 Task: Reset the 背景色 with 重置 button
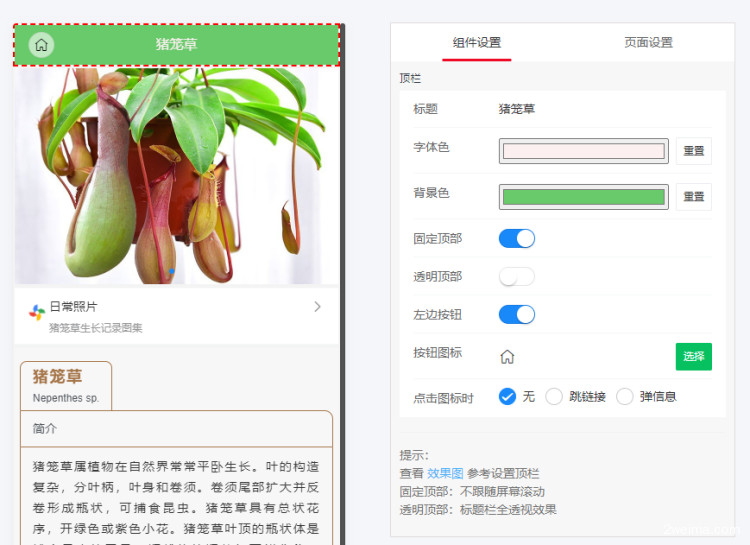point(693,197)
